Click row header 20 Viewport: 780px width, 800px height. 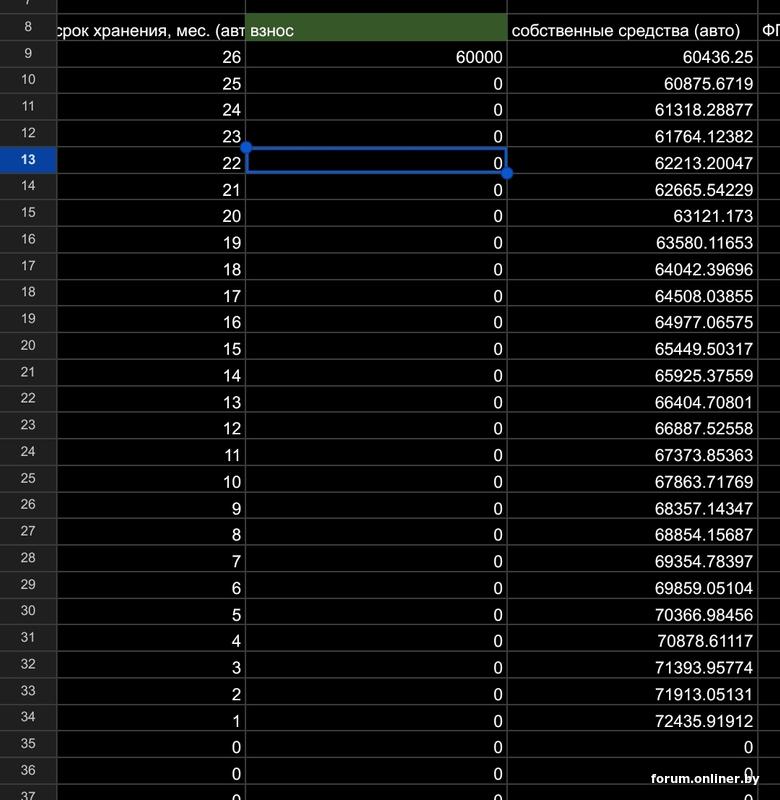click(28, 345)
